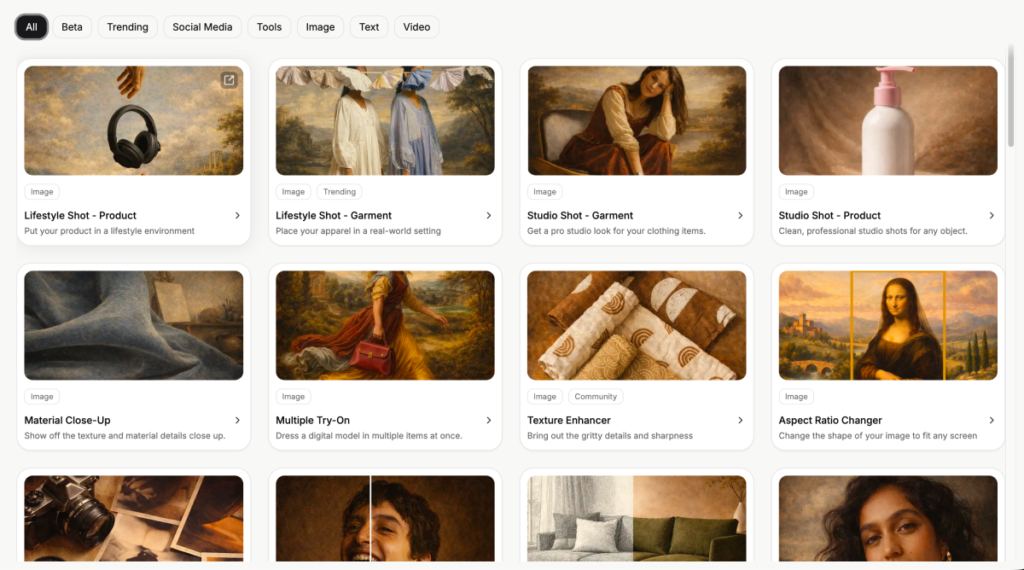
Task: Click 'Place your apparel in a real-world setting'
Action: [358, 231]
